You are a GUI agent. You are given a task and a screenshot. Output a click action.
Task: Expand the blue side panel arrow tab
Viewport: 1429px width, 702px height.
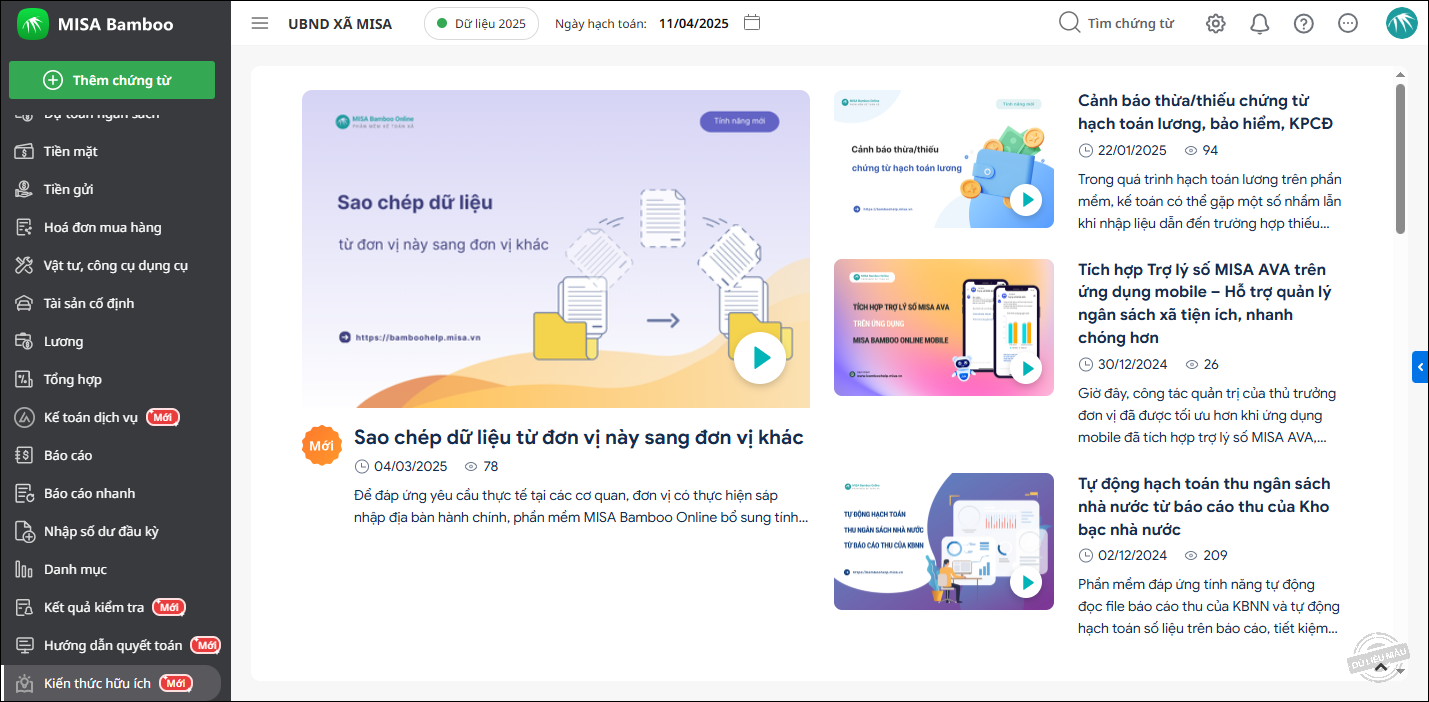(1420, 367)
